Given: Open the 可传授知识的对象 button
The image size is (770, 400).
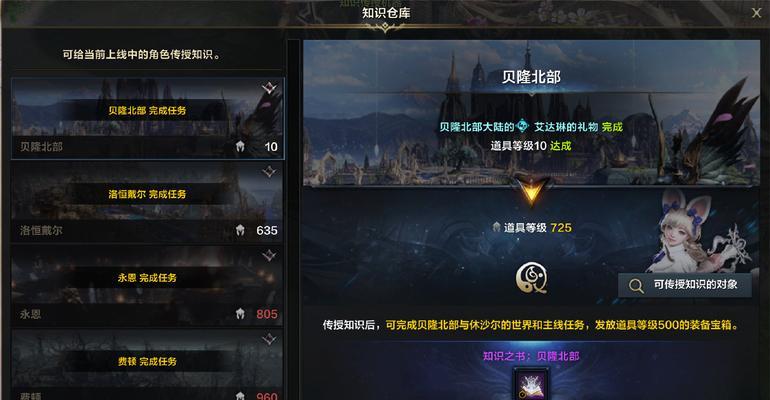Looking at the screenshot, I should [x=685, y=285].
